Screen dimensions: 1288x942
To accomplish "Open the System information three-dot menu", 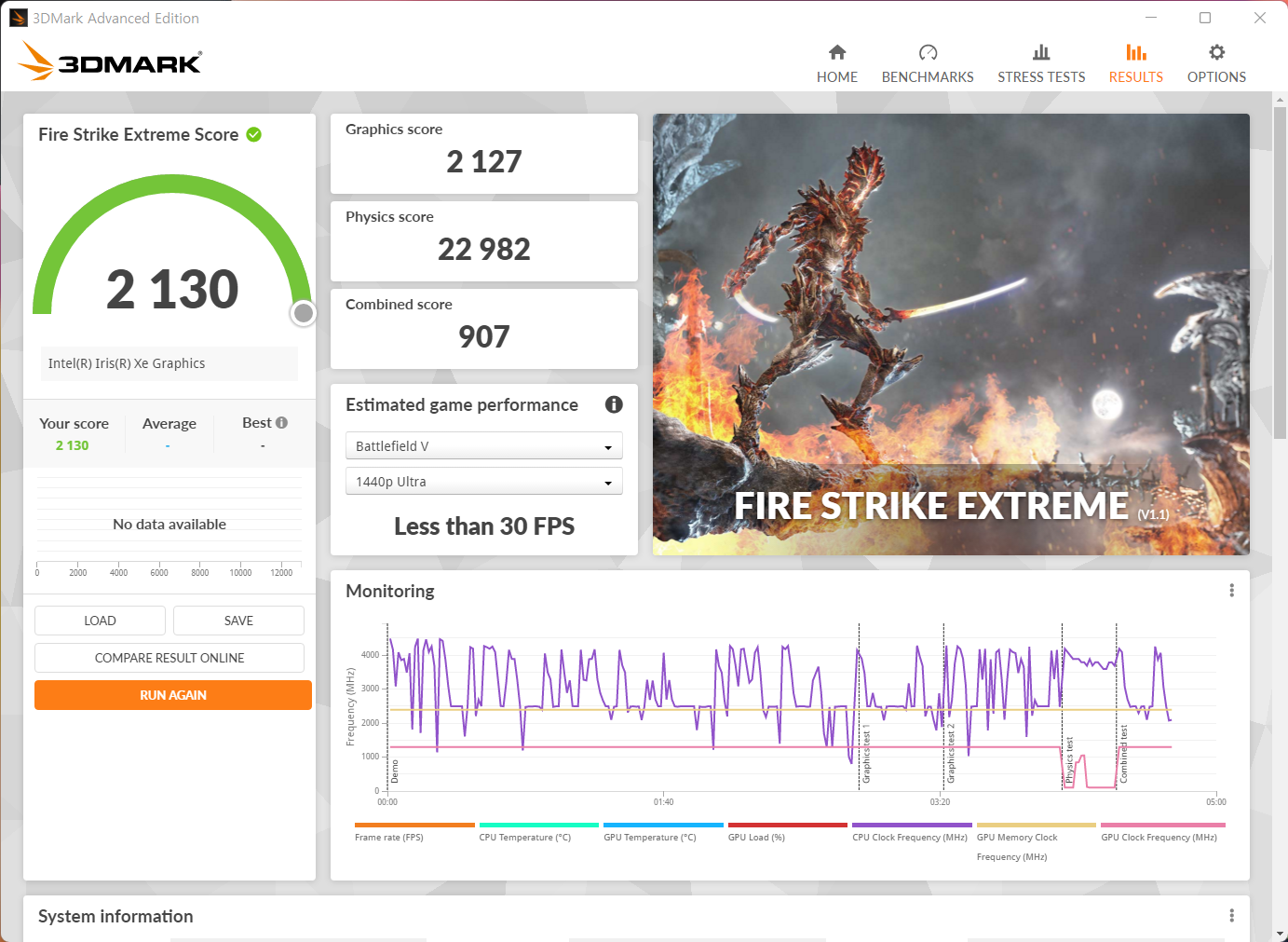I will (x=1231, y=916).
